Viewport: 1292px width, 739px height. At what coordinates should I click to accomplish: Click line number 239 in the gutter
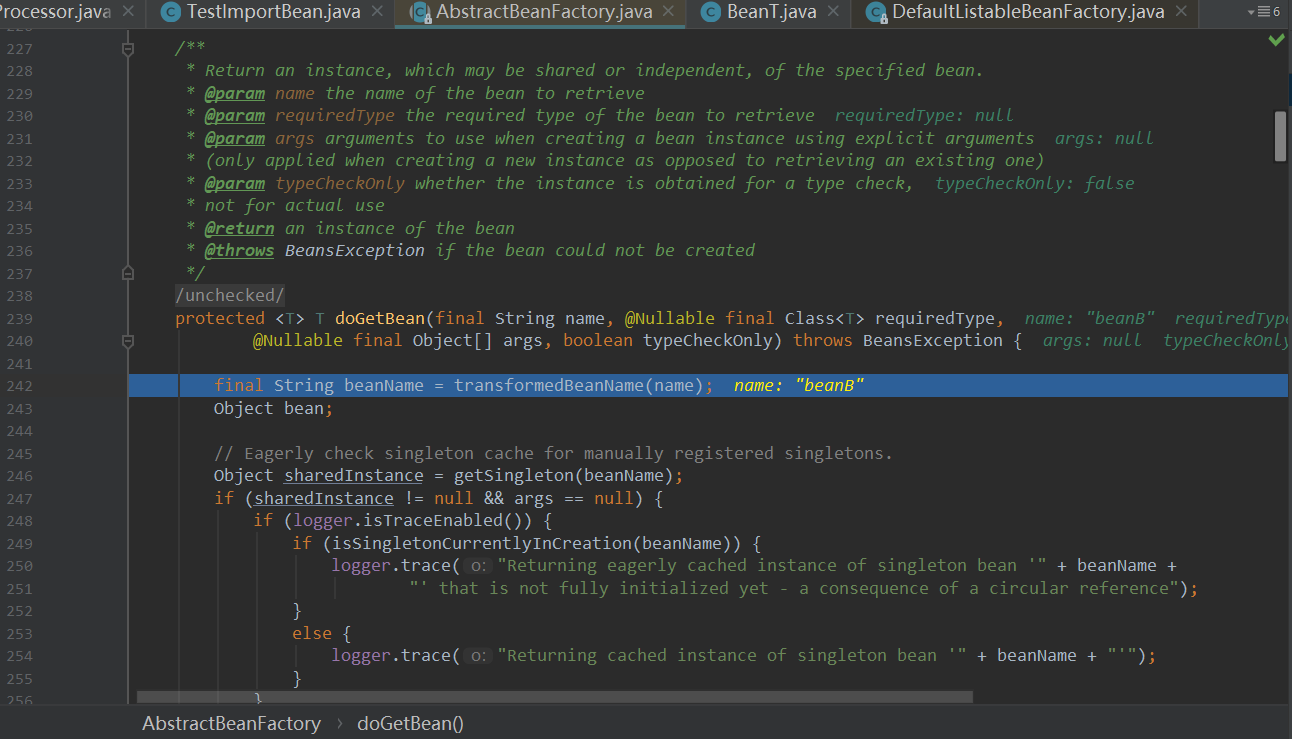pos(19,318)
